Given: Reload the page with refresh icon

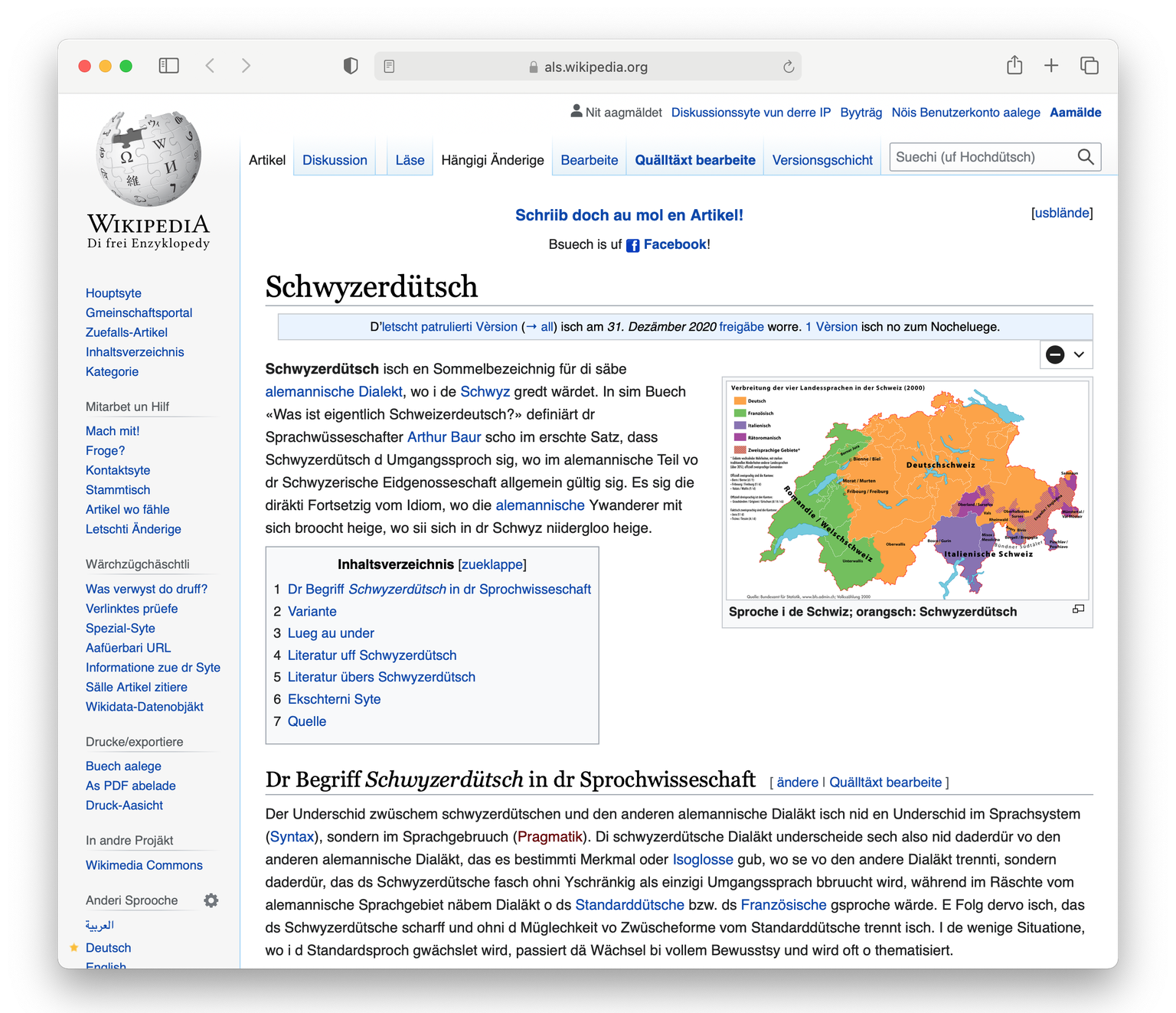Looking at the screenshot, I should pos(789,67).
